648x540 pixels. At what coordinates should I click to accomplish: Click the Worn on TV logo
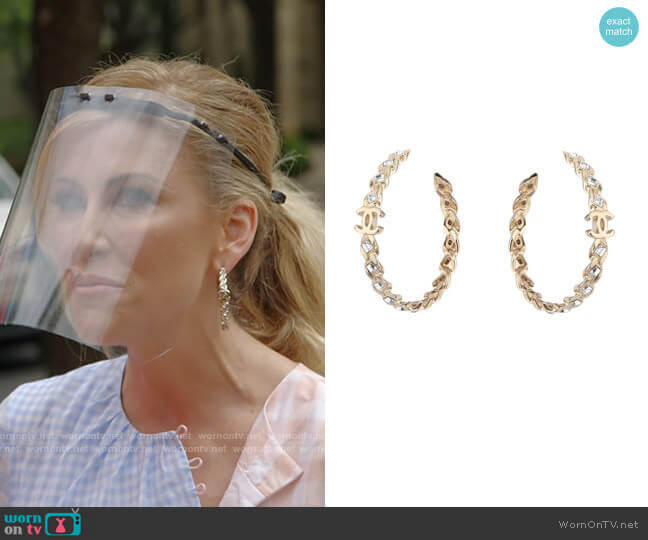tap(42, 523)
